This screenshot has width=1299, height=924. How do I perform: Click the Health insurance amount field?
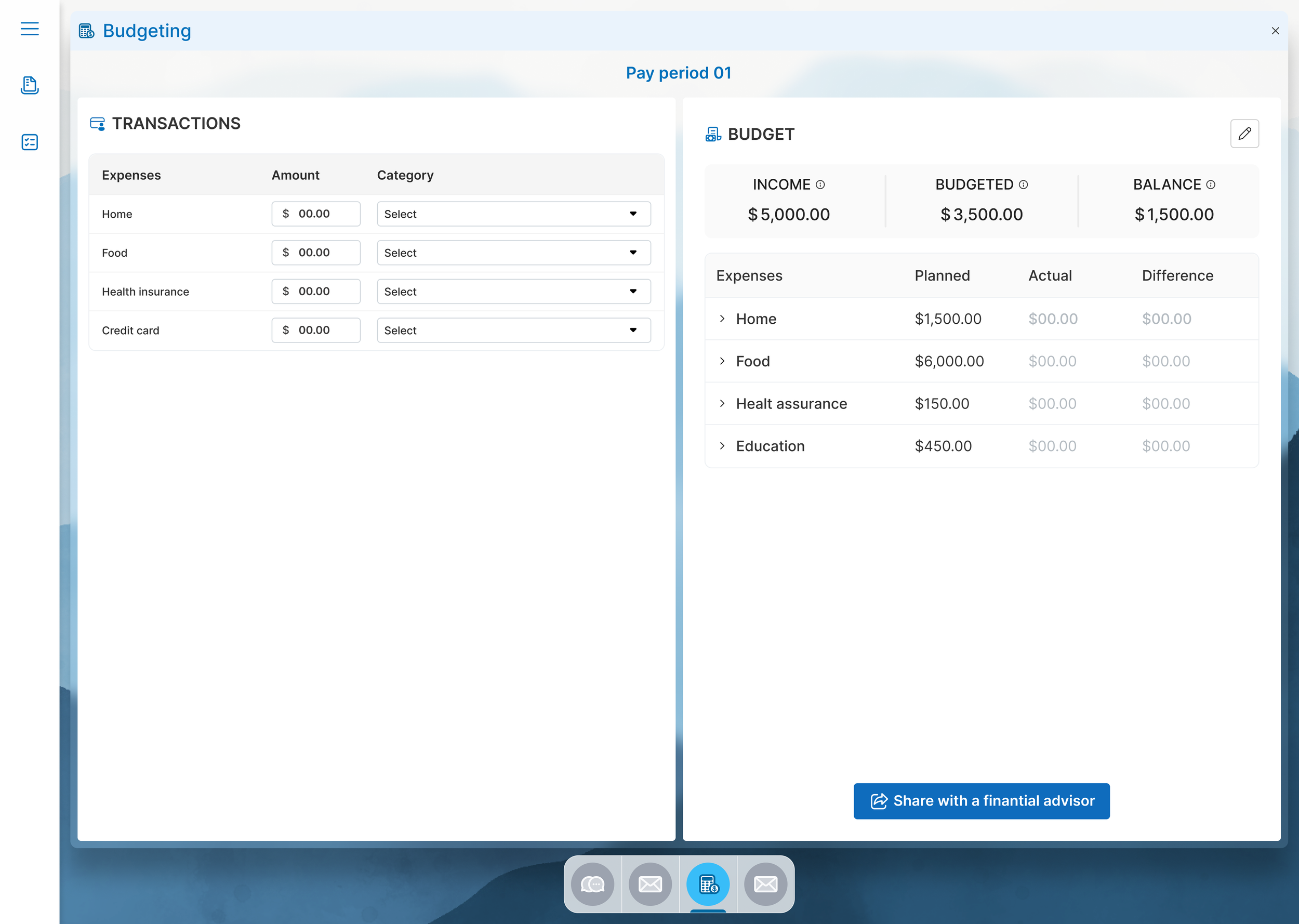315,292
